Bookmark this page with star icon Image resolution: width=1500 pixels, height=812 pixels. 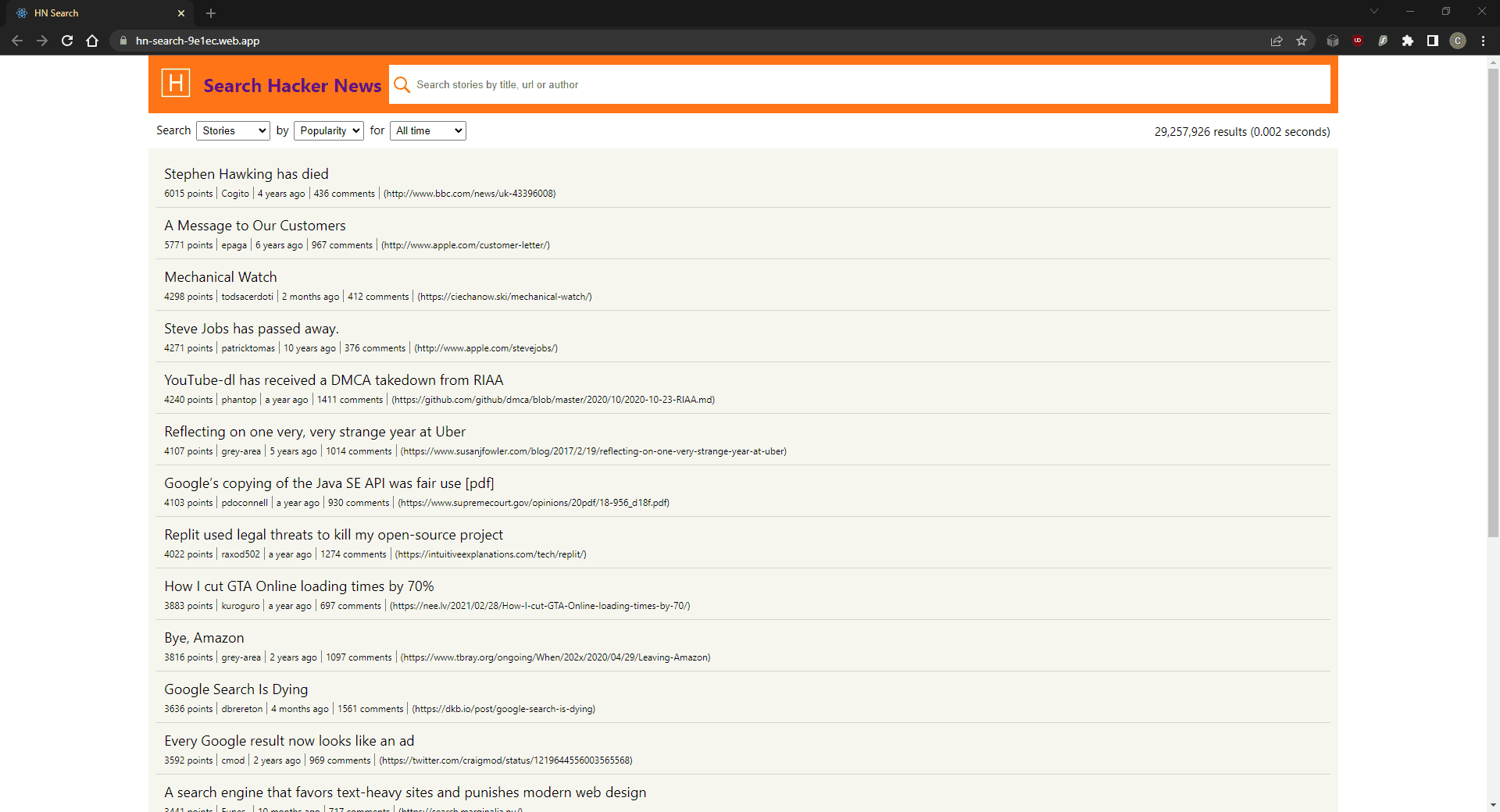(x=1302, y=41)
